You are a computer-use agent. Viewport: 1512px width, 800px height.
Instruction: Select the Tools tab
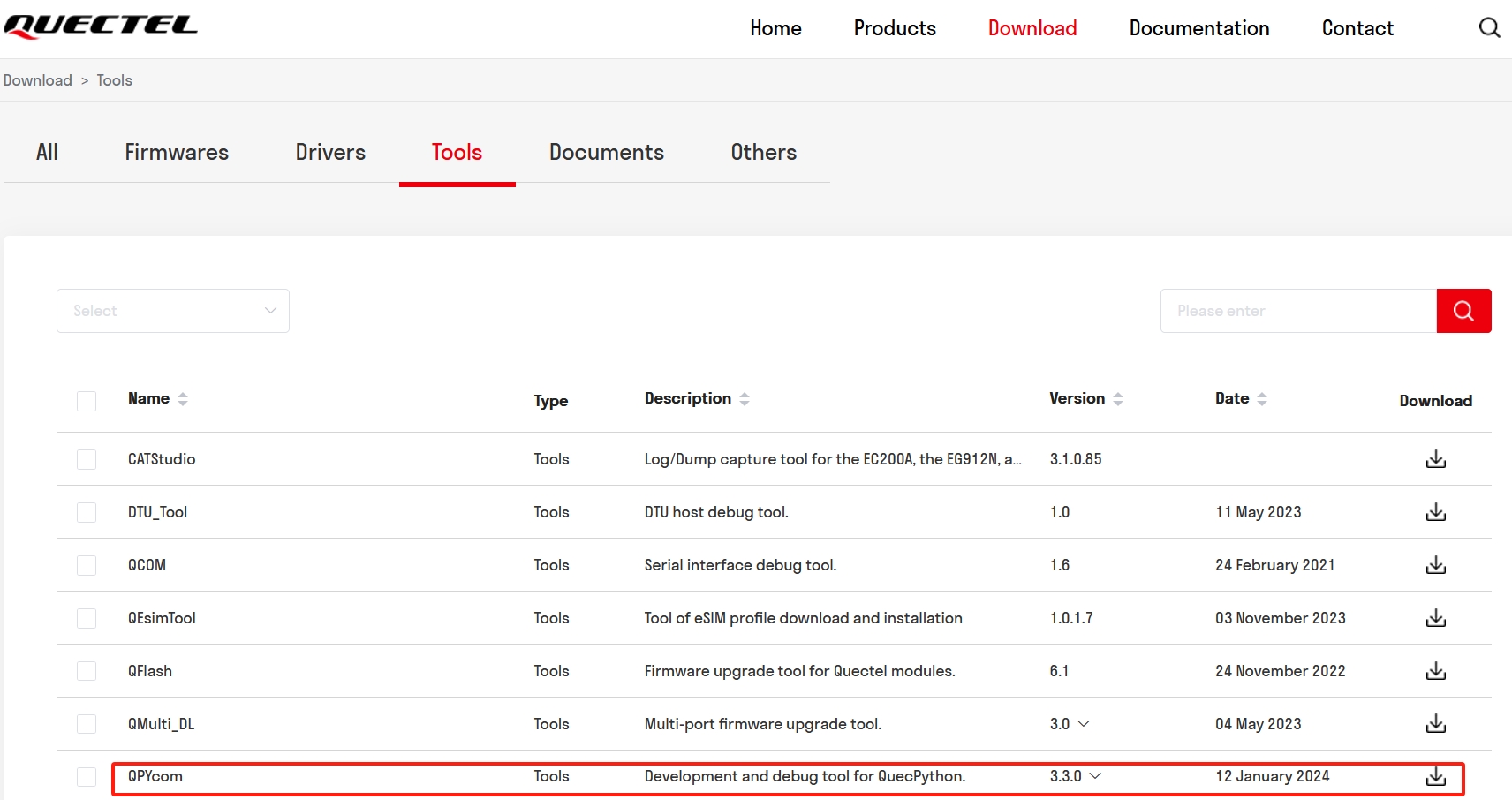457,152
